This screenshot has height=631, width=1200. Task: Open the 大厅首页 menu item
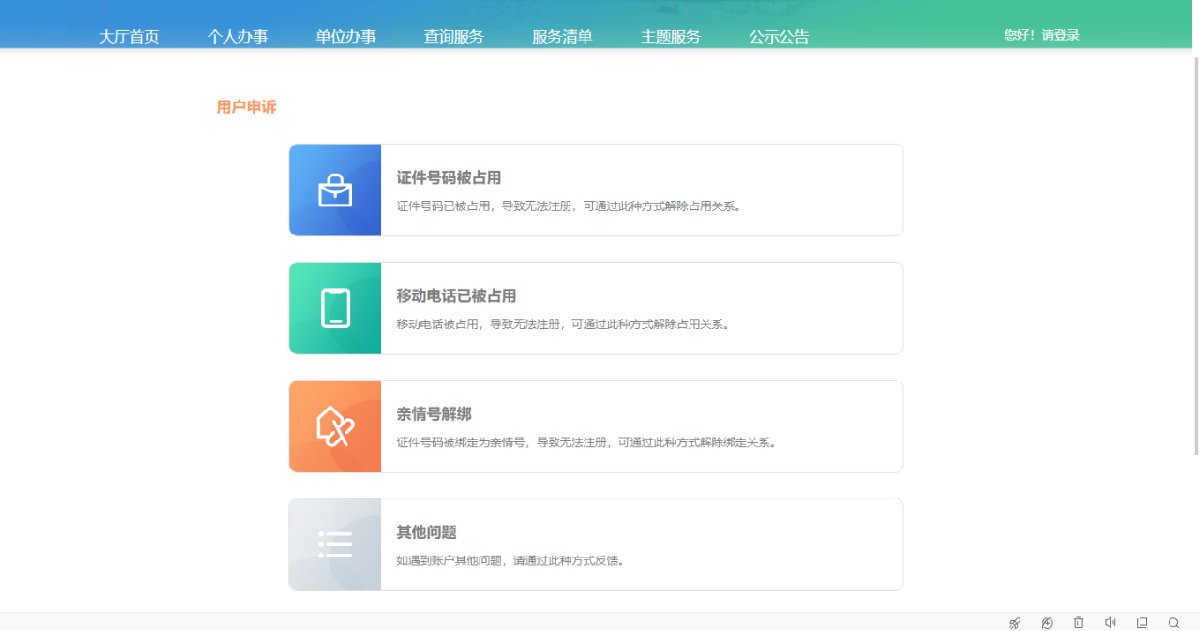[x=129, y=37]
